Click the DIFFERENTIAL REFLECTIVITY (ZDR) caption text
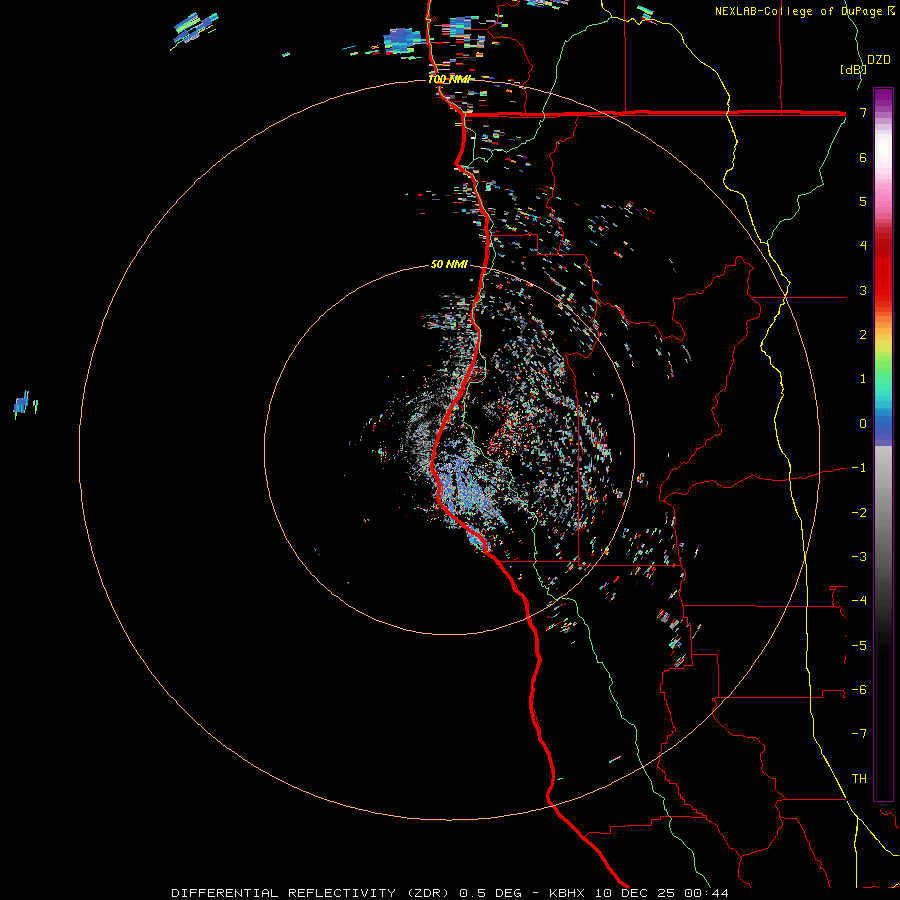This screenshot has height=900, width=900. tap(312, 893)
